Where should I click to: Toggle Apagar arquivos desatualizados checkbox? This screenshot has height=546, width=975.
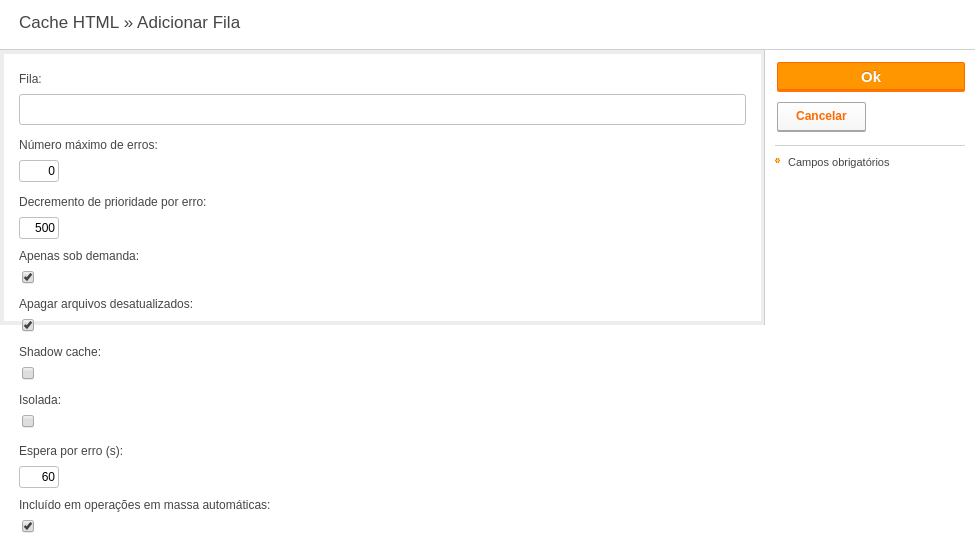pos(28,325)
